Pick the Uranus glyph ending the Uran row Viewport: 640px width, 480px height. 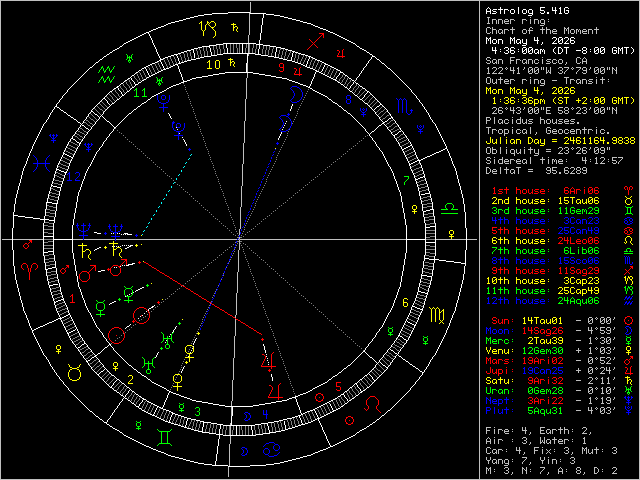tap(629, 391)
